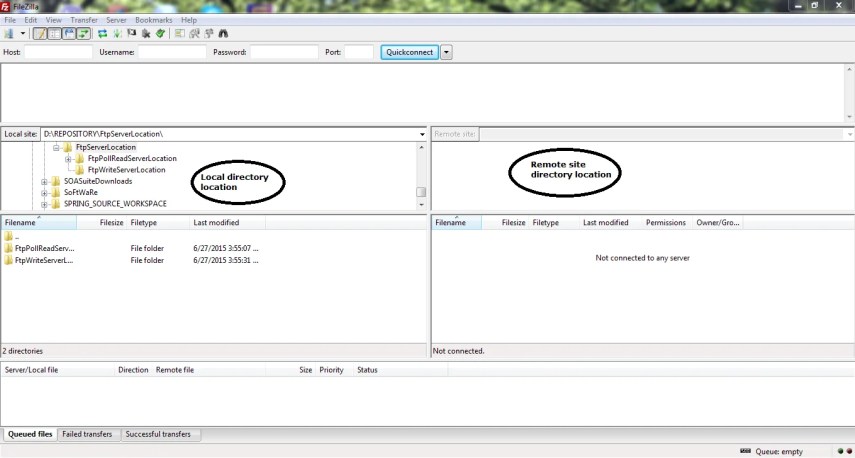Toggle directory comparison icon
Viewport: 855px width, 458px height.
195,34
